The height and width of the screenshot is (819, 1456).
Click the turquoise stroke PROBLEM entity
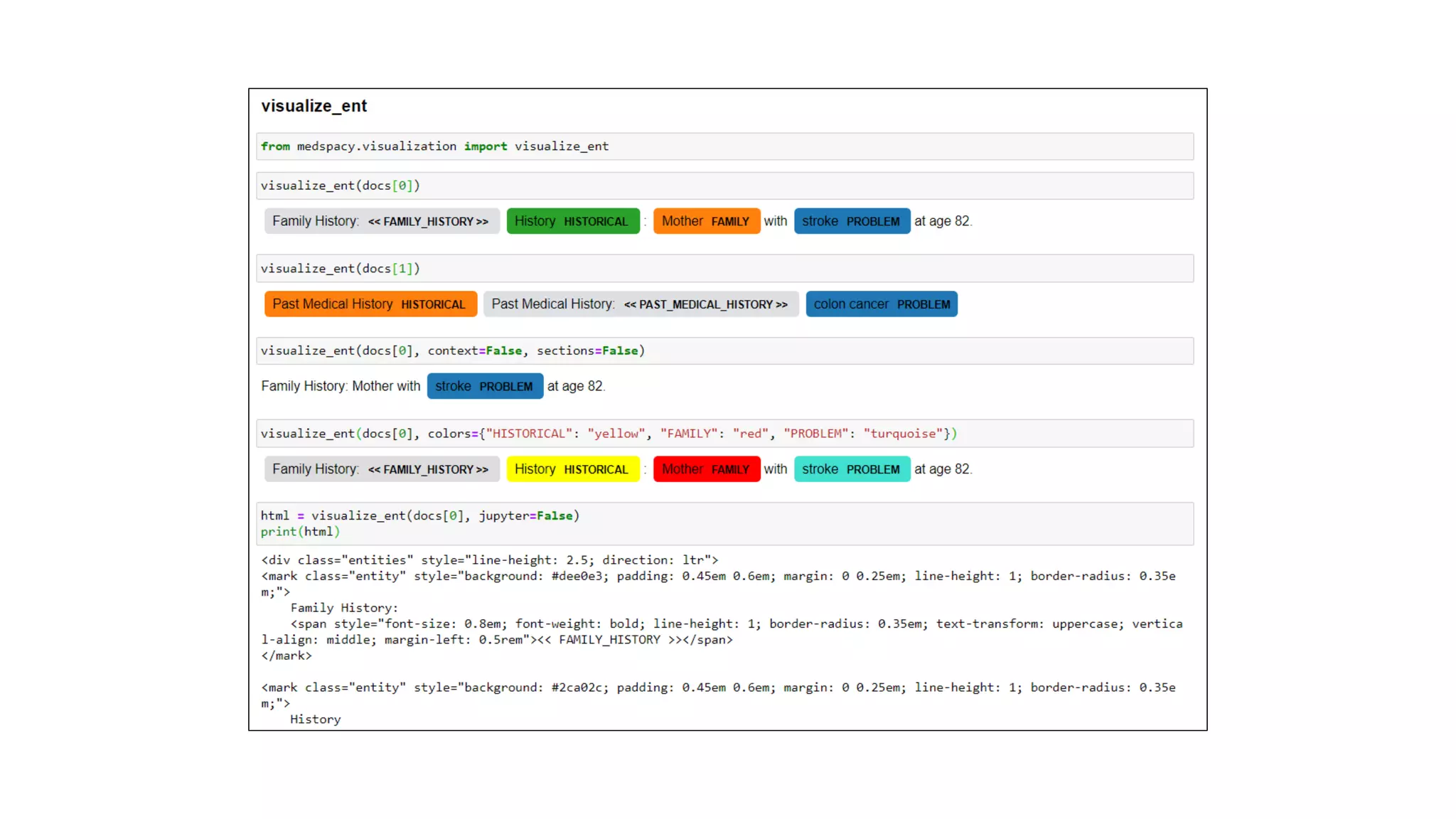[851, 469]
